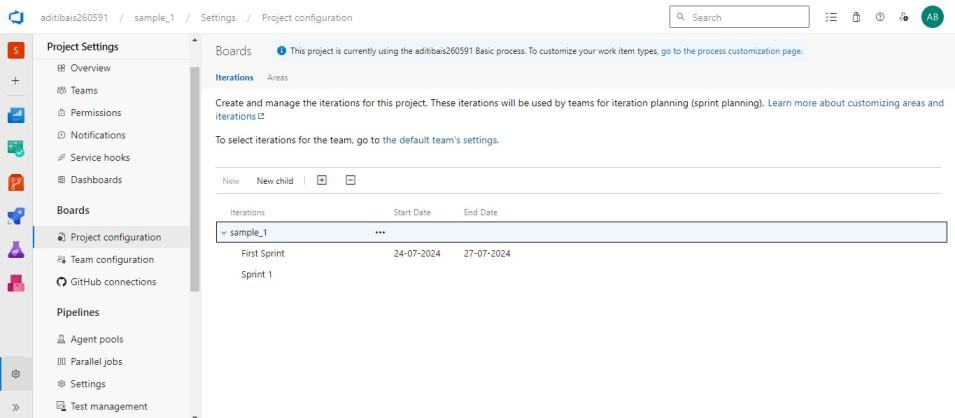Expand the left navigation rail chevrons

[15, 407]
